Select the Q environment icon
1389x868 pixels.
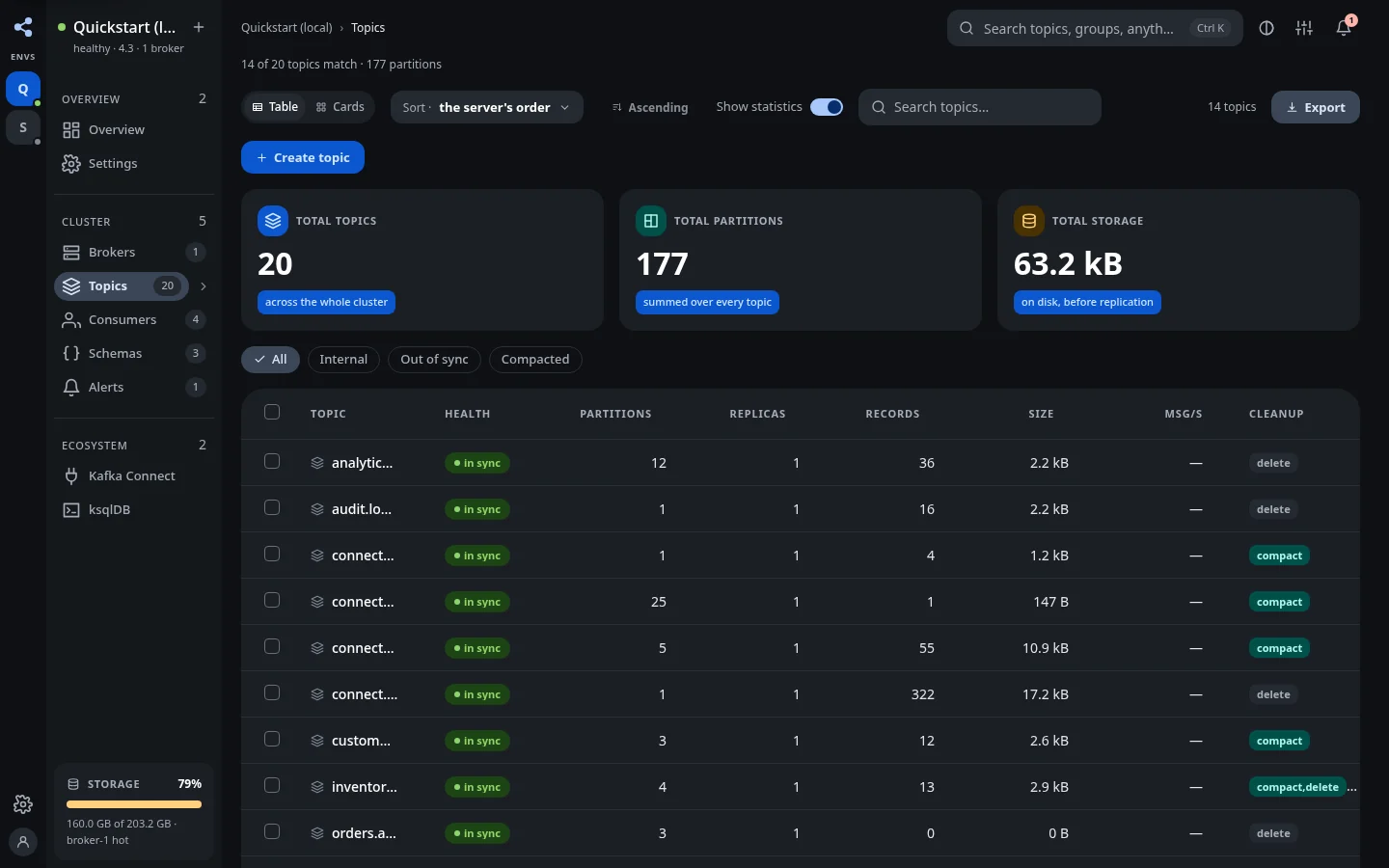pyautogui.click(x=23, y=89)
